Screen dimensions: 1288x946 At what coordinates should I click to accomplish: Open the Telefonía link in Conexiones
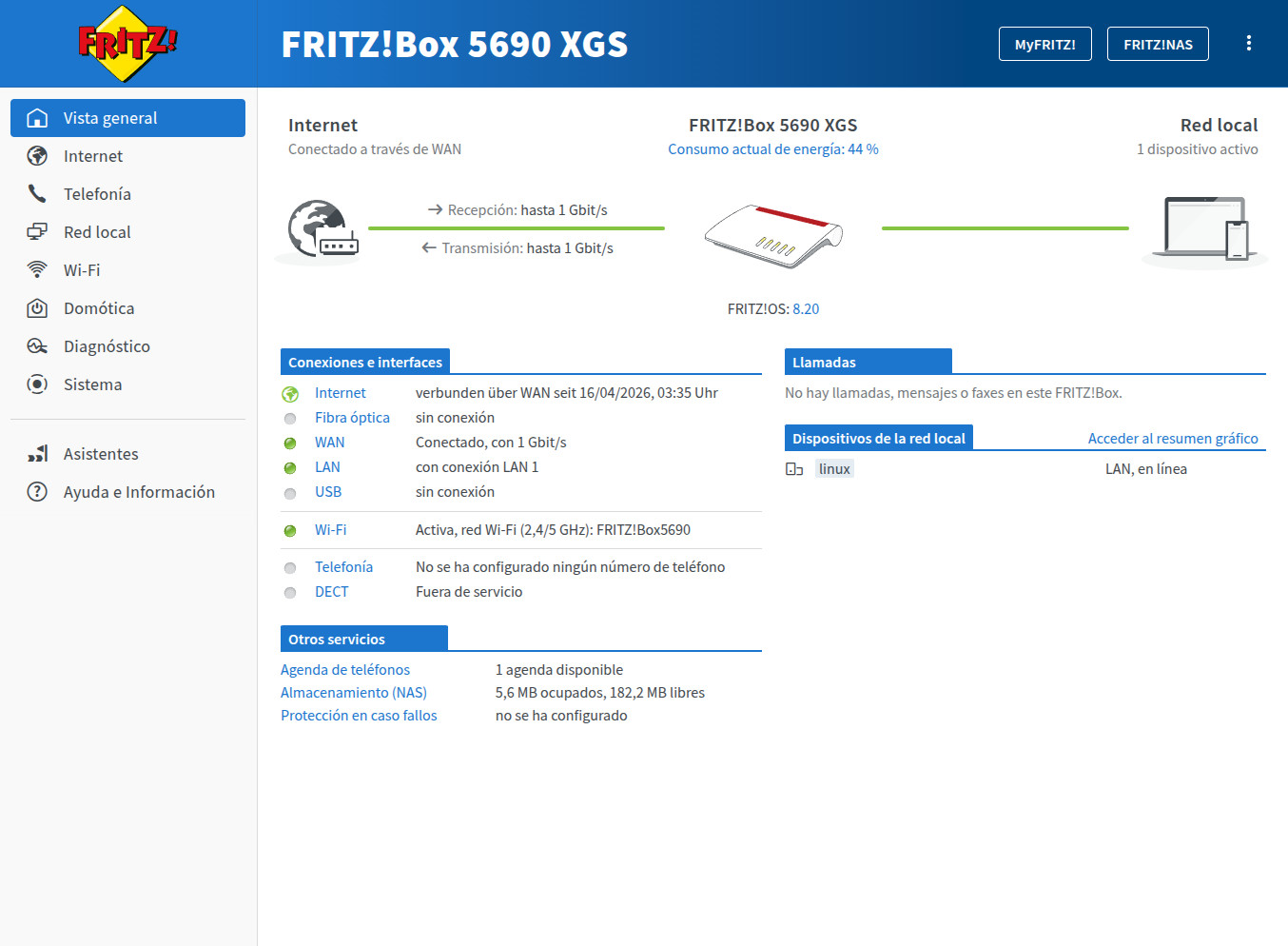click(x=343, y=567)
